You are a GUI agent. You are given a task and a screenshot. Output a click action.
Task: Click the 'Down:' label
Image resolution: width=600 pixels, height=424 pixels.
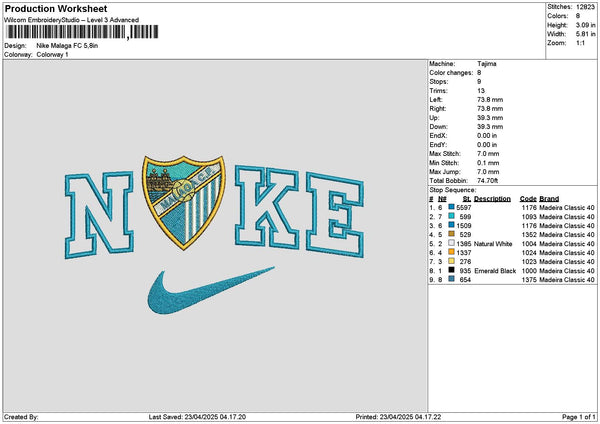(x=439, y=127)
